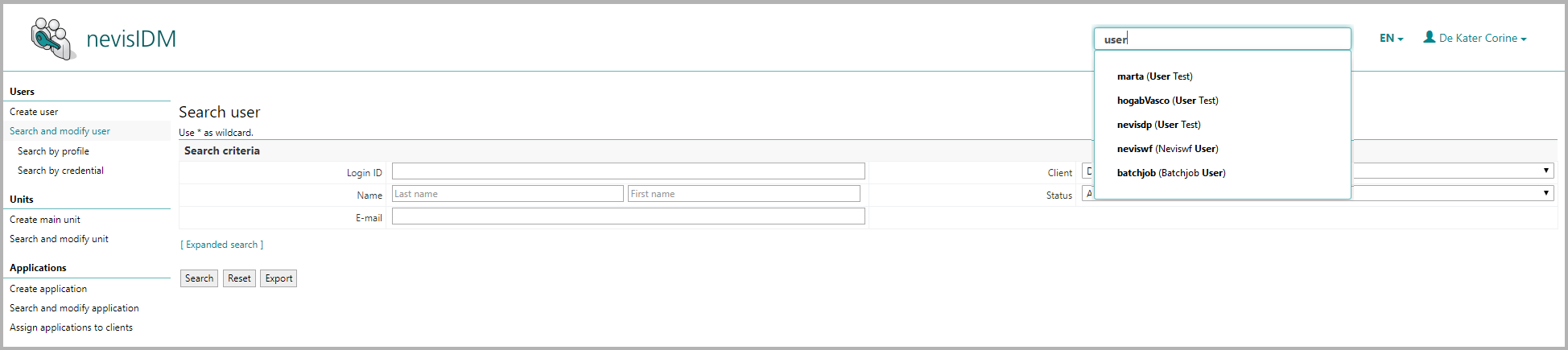
Task: Go to Search by credential
Action: [60, 171]
